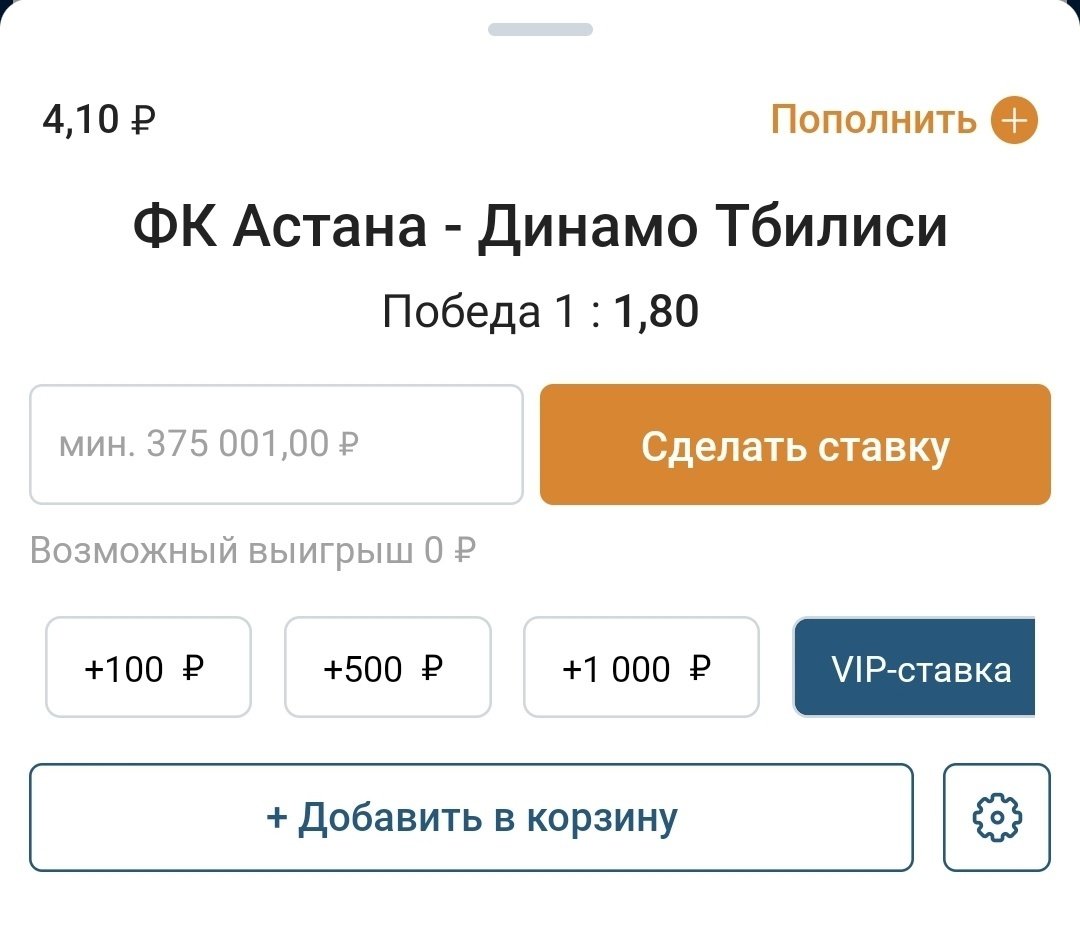
Task: Tap the sheet drag handle at top
Action: (x=540, y=30)
